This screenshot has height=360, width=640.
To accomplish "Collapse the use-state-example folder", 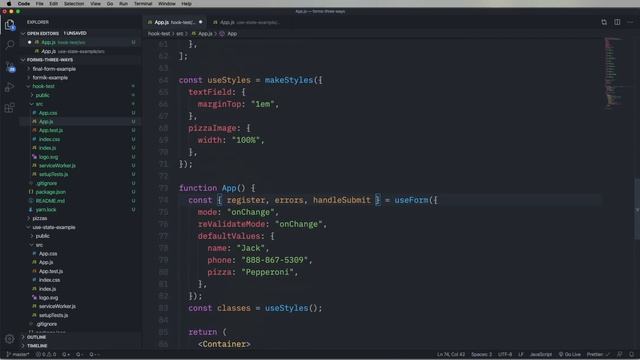I will pyautogui.click(x=53, y=227).
